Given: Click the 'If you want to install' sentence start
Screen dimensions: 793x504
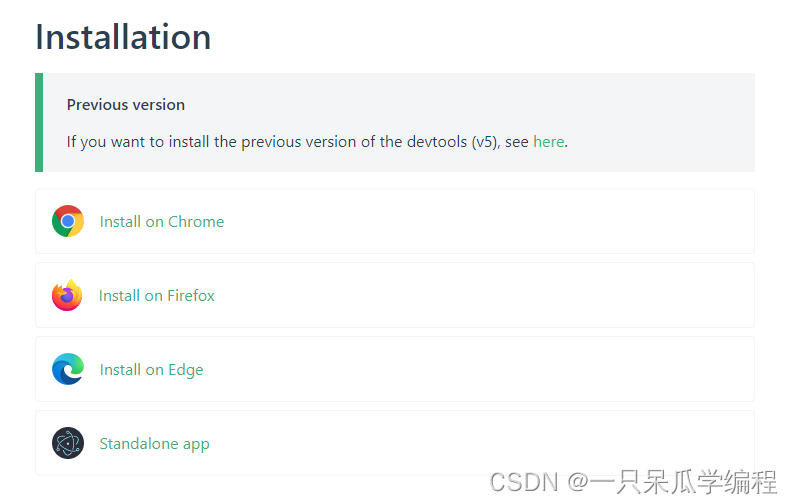Looking at the screenshot, I should [x=138, y=142].
